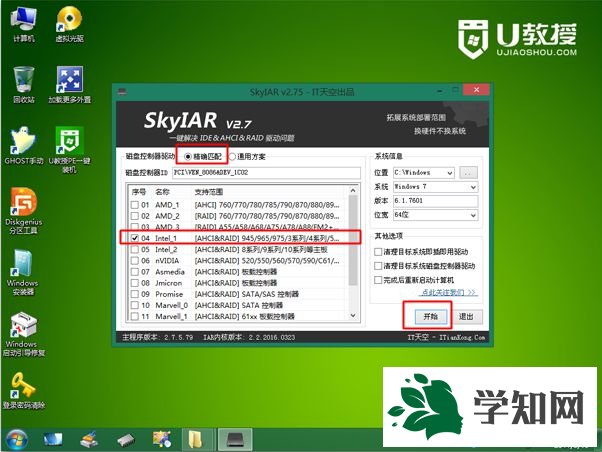Click the driver list scroll-up arrow
602x452 pixels.
point(353,190)
